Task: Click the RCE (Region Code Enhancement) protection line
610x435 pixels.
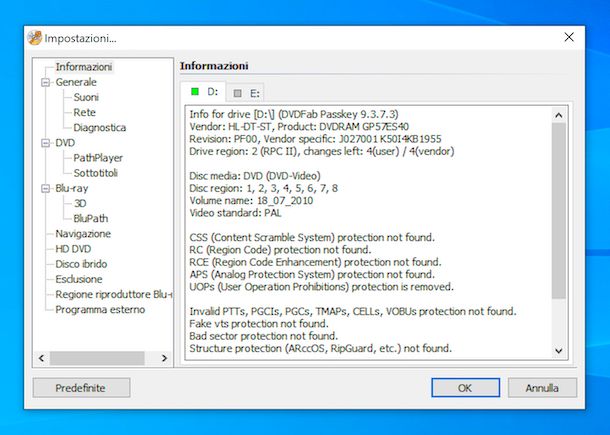Action: (x=315, y=262)
